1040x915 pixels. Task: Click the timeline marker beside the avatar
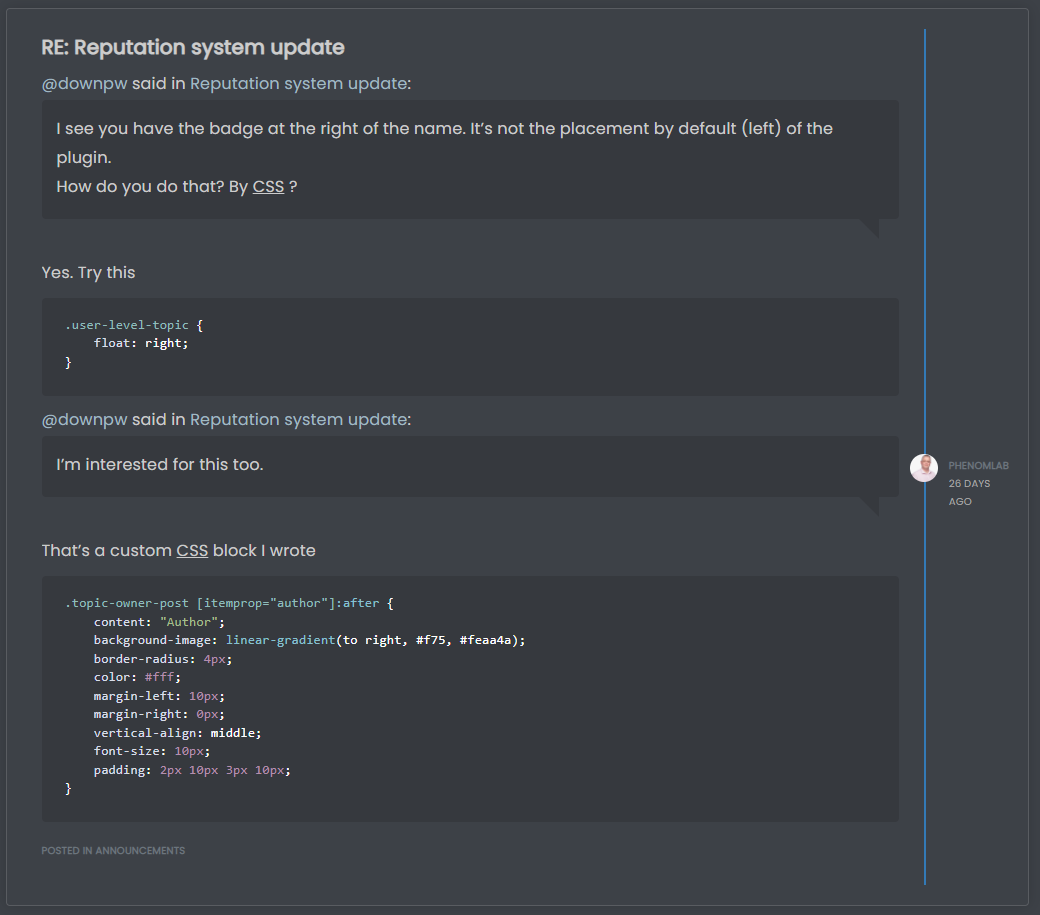click(925, 467)
